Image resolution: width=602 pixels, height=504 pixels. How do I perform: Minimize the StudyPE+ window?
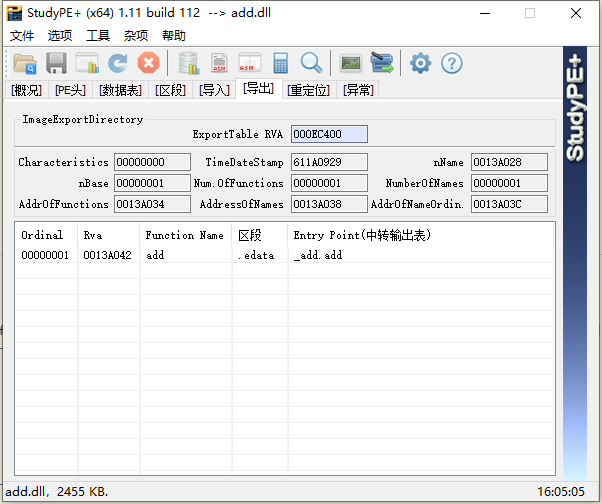(485, 13)
